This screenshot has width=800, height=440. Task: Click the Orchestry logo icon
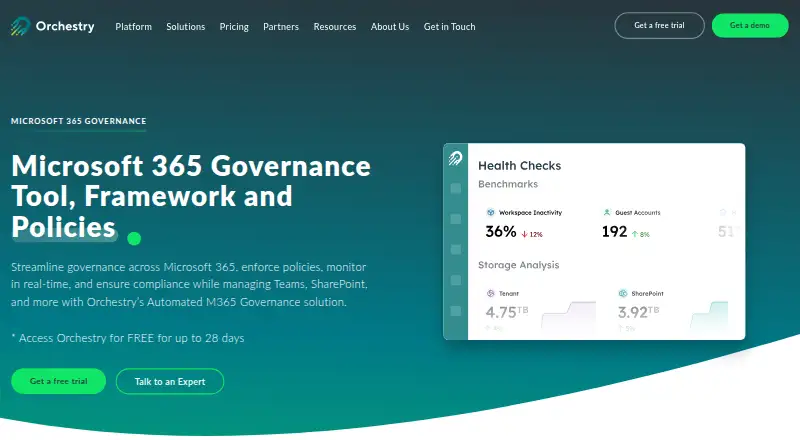pyautogui.click(x=20, y=26)
